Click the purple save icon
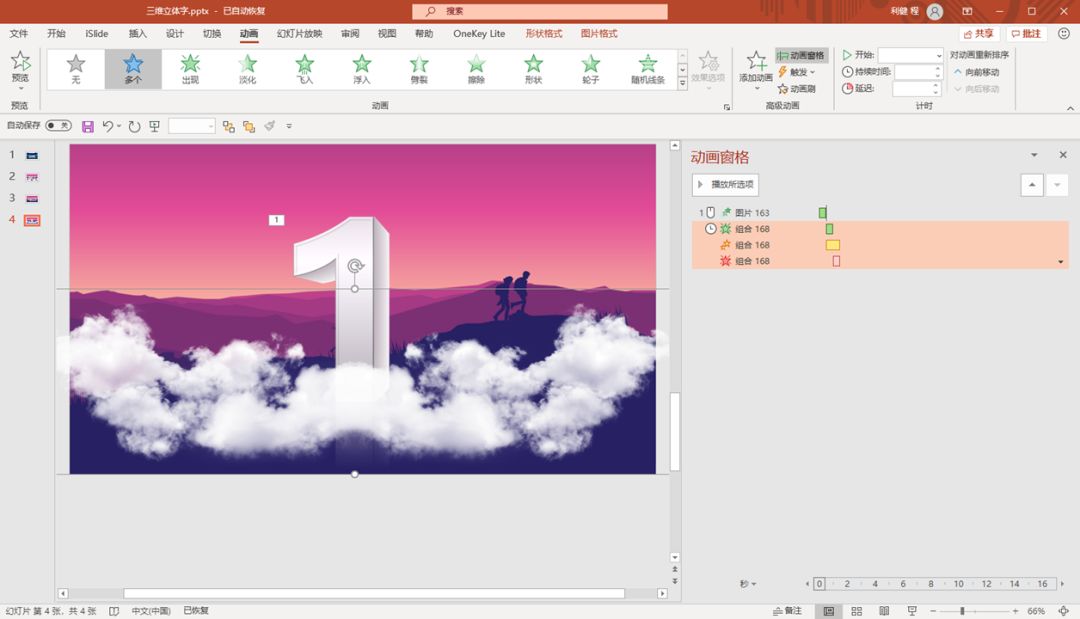The image size is (1080, 619). pyautogui.click(x=88, y=126)
